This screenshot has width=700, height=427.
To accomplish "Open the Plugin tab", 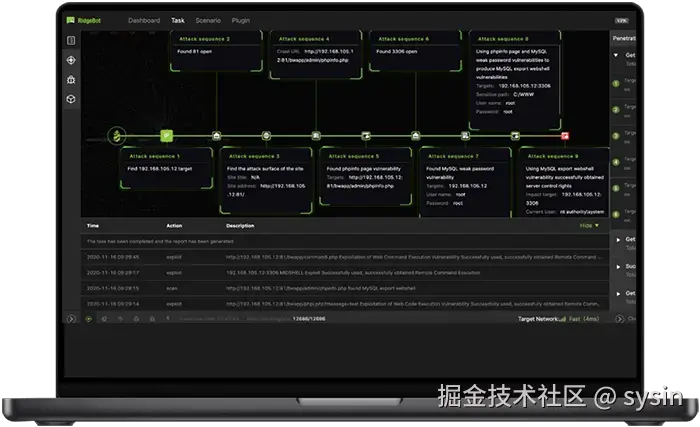I will [x=241, y=21].
